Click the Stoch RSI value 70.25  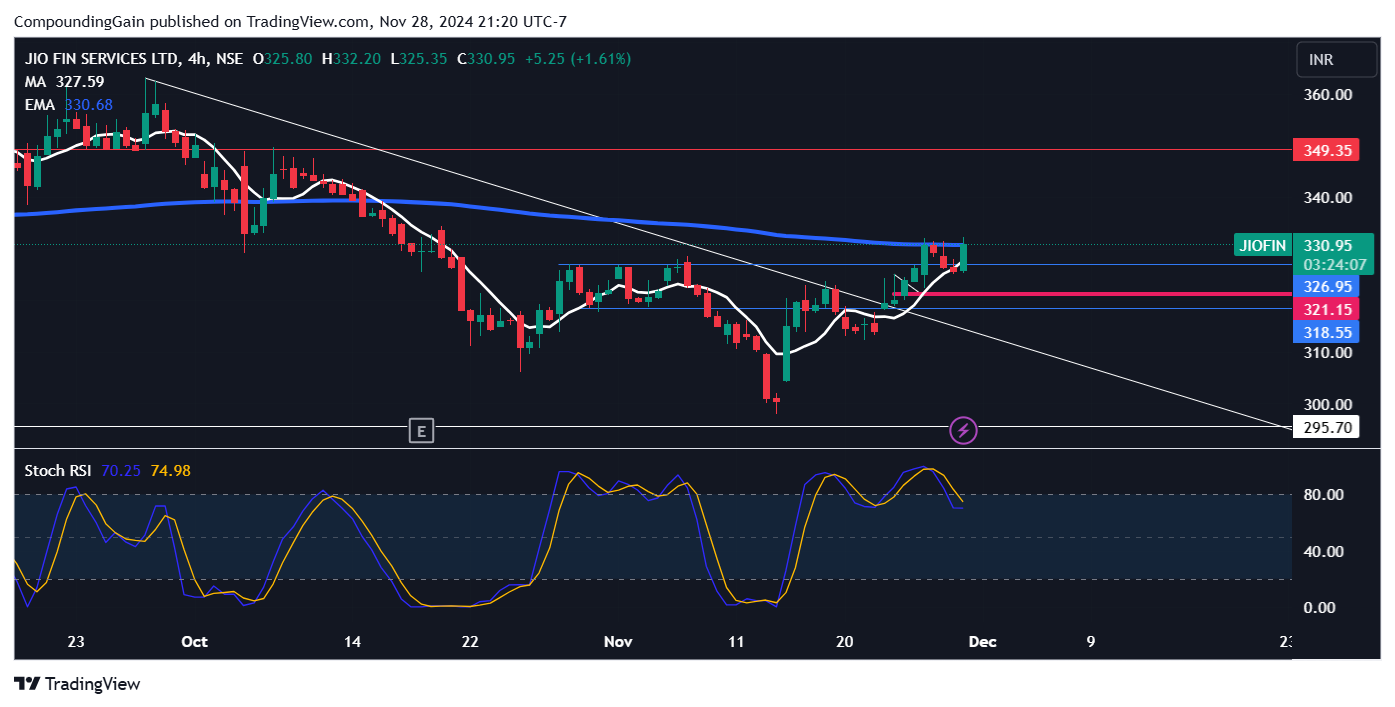[120, 471]
